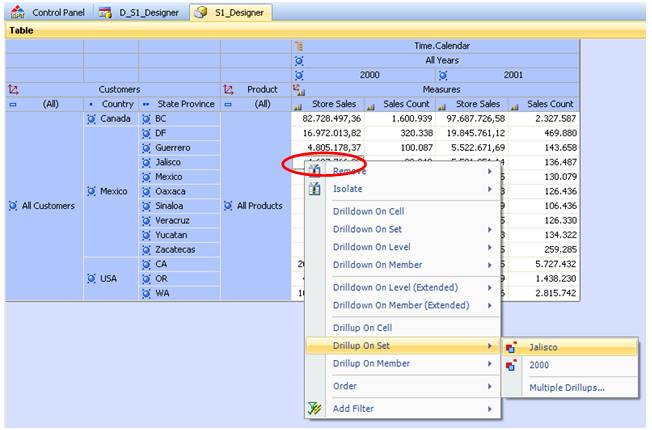This screenshot has width=652, height=430.
Task: Select cell 1.600.939
Action: click(400, 119)
